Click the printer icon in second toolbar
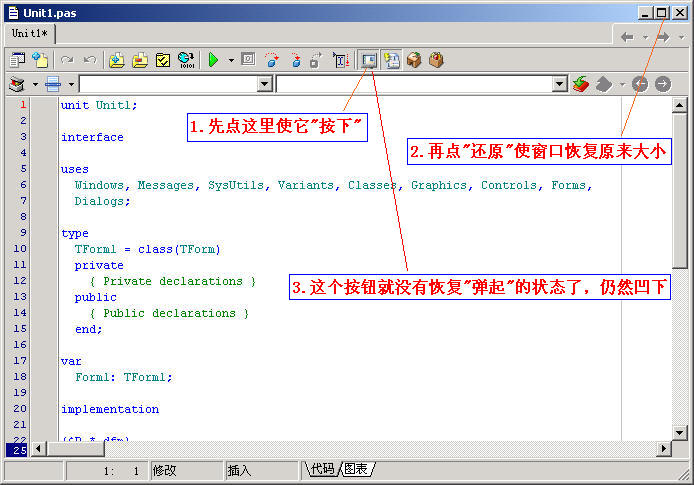 coord(52,84)
